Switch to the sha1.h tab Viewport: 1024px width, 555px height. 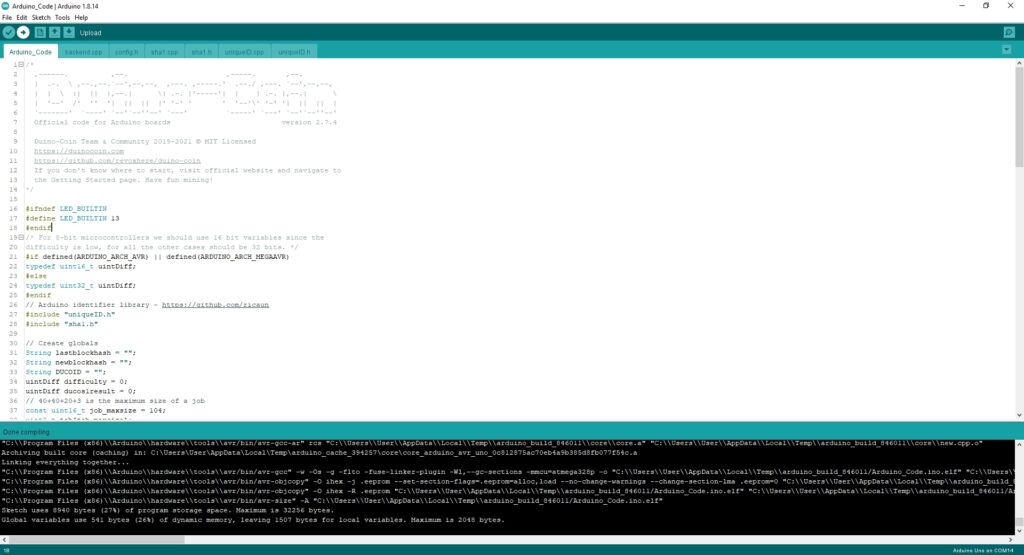[201, 52]
